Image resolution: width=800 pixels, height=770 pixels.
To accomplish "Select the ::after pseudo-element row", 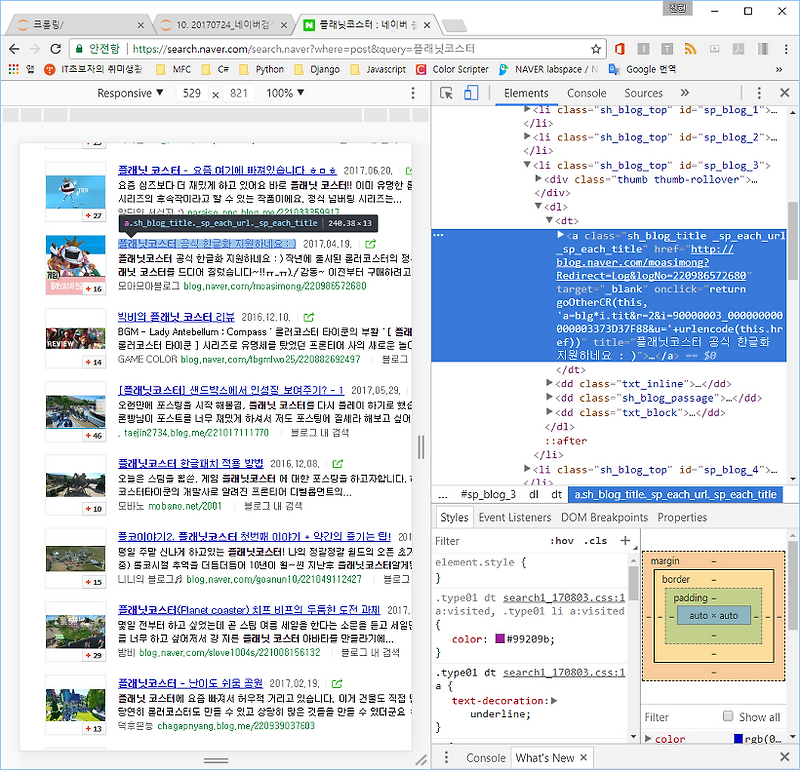I will pos(566,441).
